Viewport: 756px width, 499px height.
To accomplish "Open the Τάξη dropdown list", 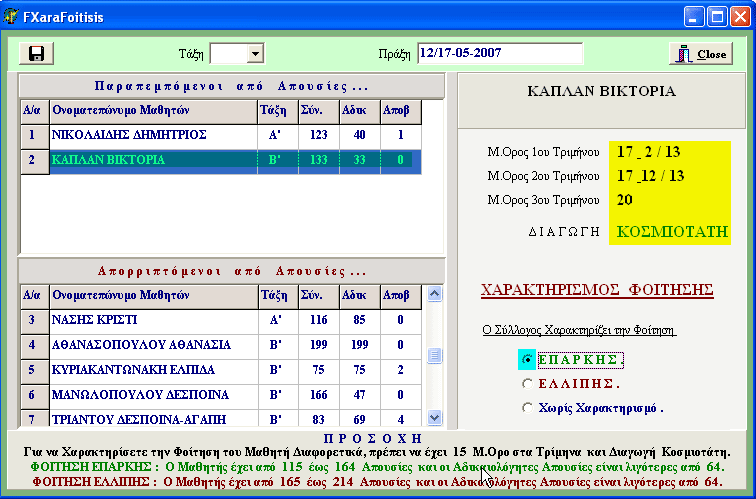I will tap(255, 54).
